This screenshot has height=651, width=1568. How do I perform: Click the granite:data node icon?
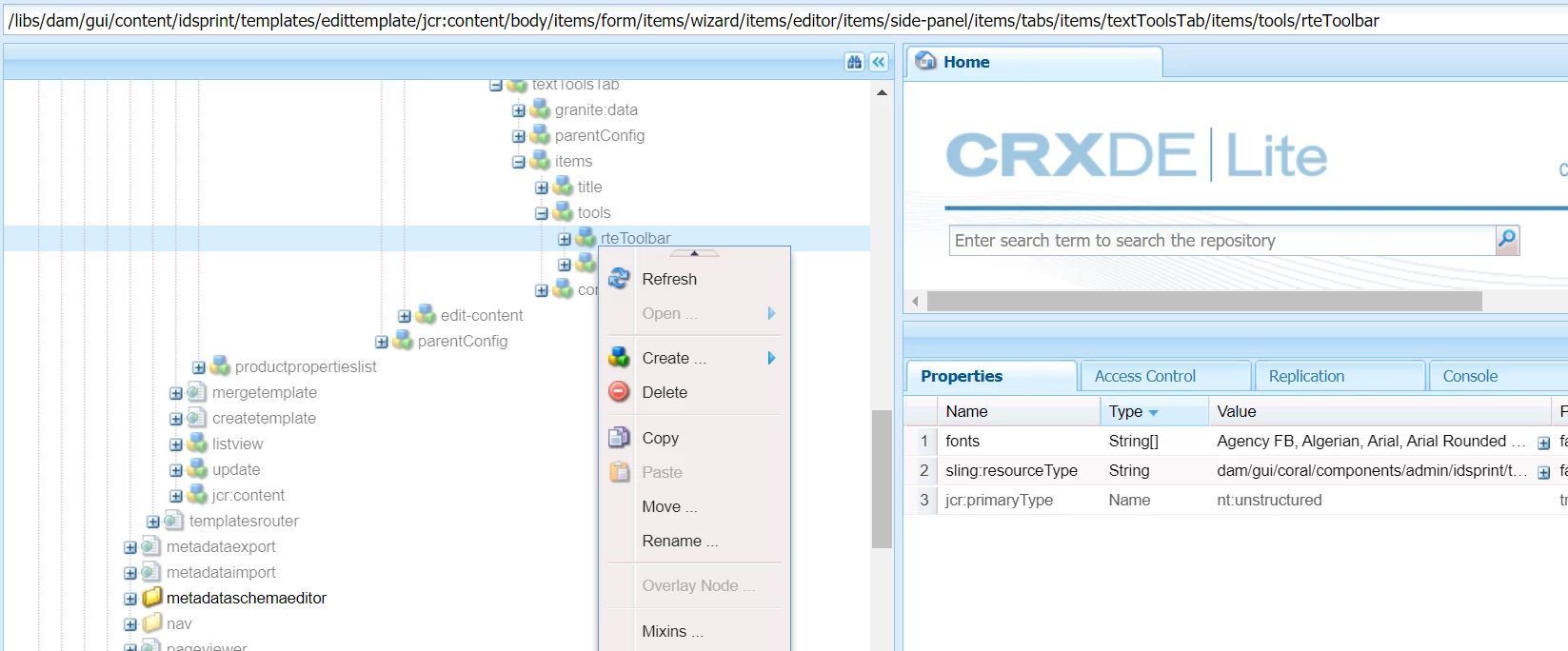(540, 109)
